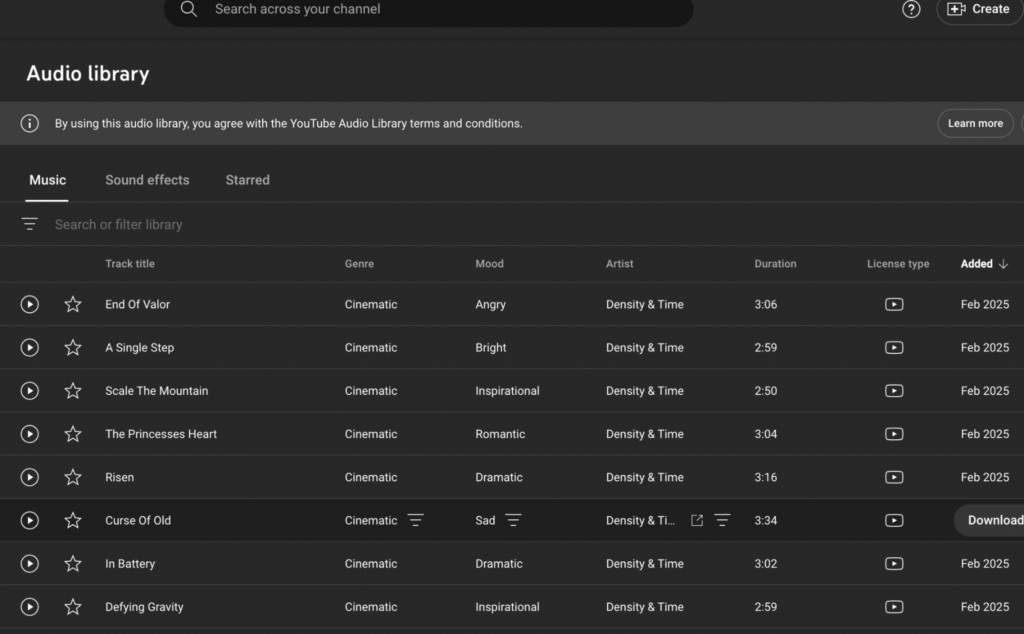Star The Princesses Heart track
Screen dimensions: 1024x634
tap(72, 434)
